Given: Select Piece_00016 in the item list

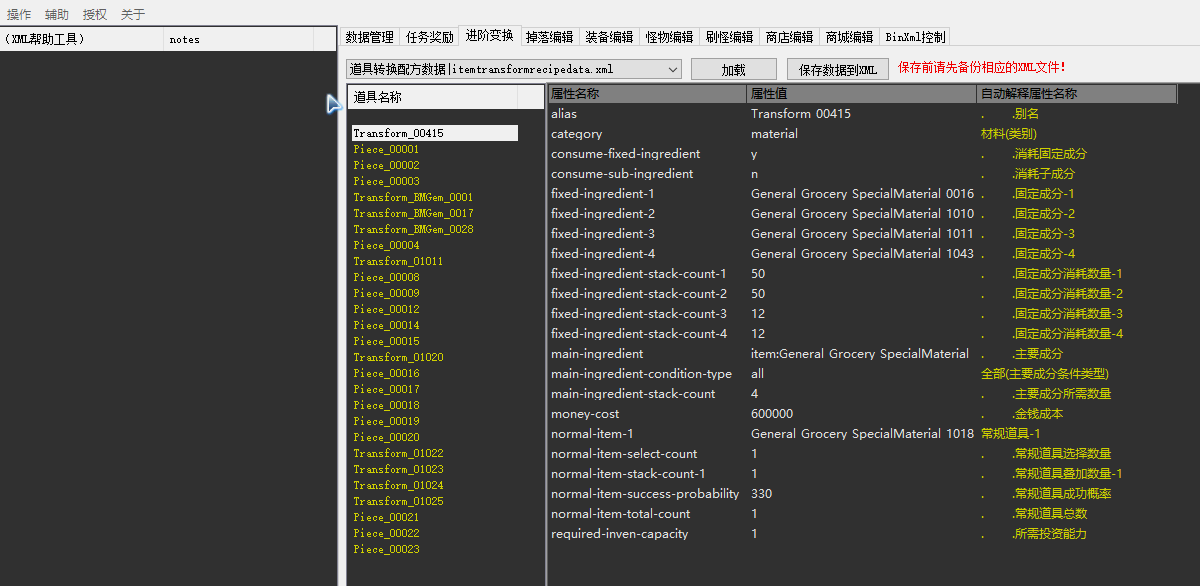Looking at the screenshot, I should [386, 373].
